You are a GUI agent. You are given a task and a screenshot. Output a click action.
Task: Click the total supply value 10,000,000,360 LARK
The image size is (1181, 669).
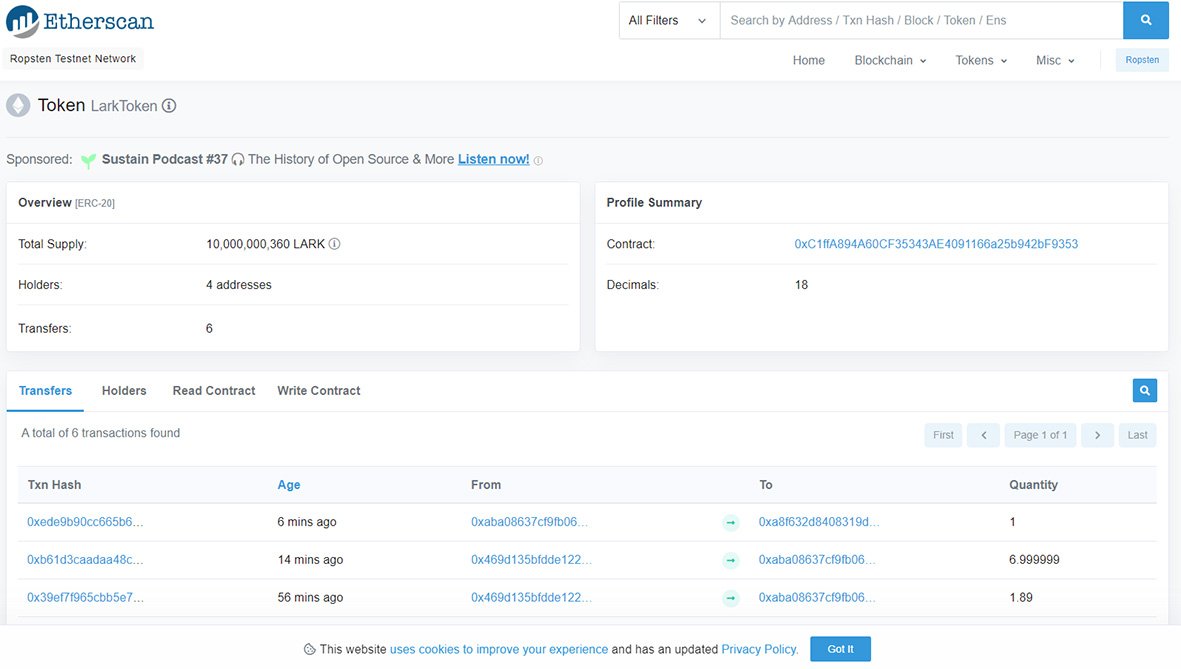(x=265, y=244)
